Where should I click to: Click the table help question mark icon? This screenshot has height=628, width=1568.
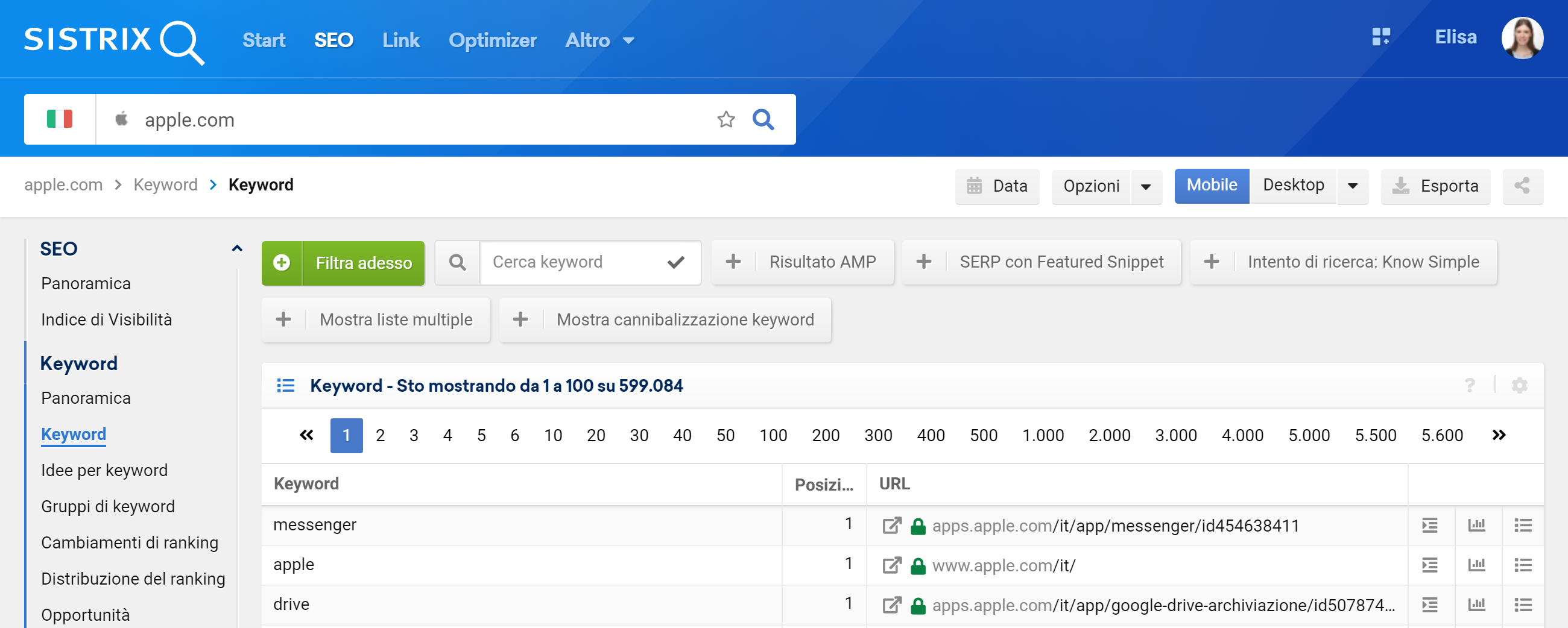point(1469,385)
